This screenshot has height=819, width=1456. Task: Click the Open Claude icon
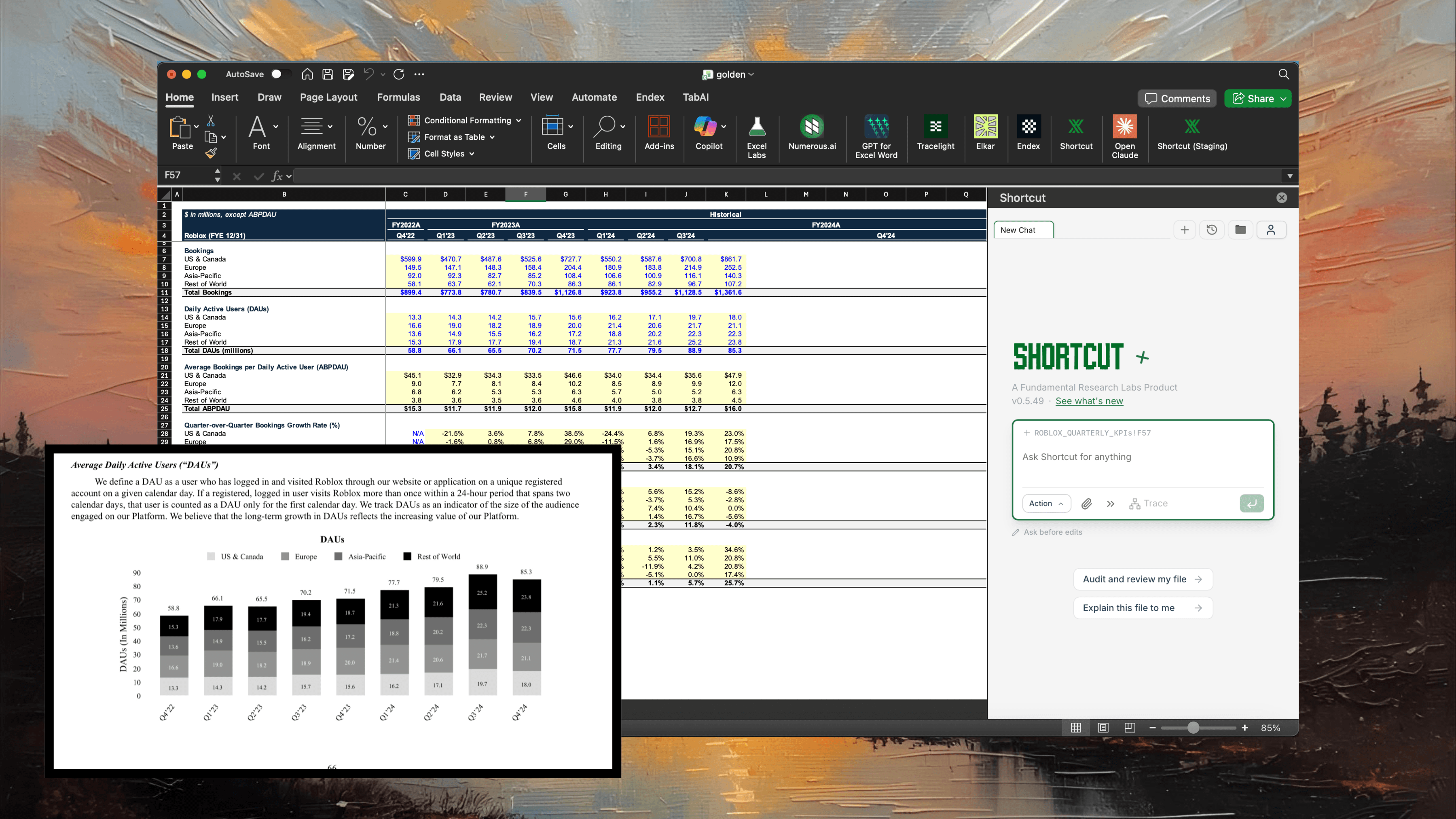point(1124,135)
